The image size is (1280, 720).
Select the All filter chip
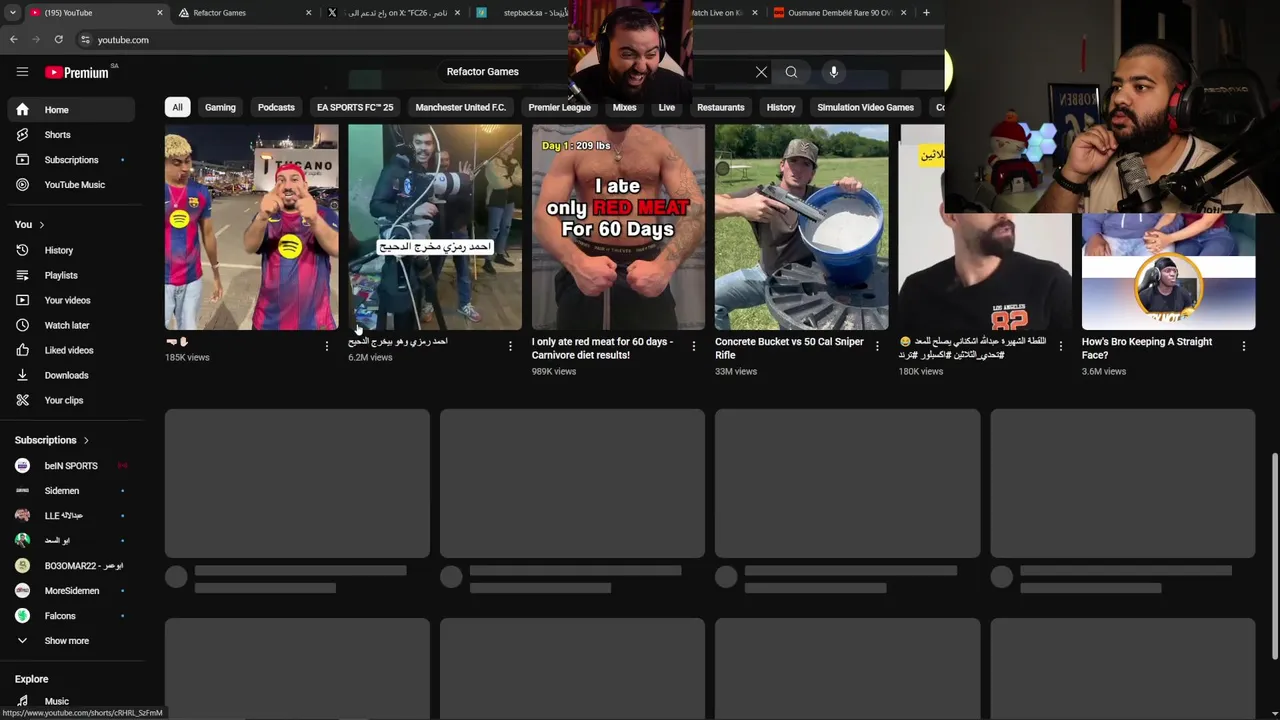pyautogui.click(x=177, y=107)
